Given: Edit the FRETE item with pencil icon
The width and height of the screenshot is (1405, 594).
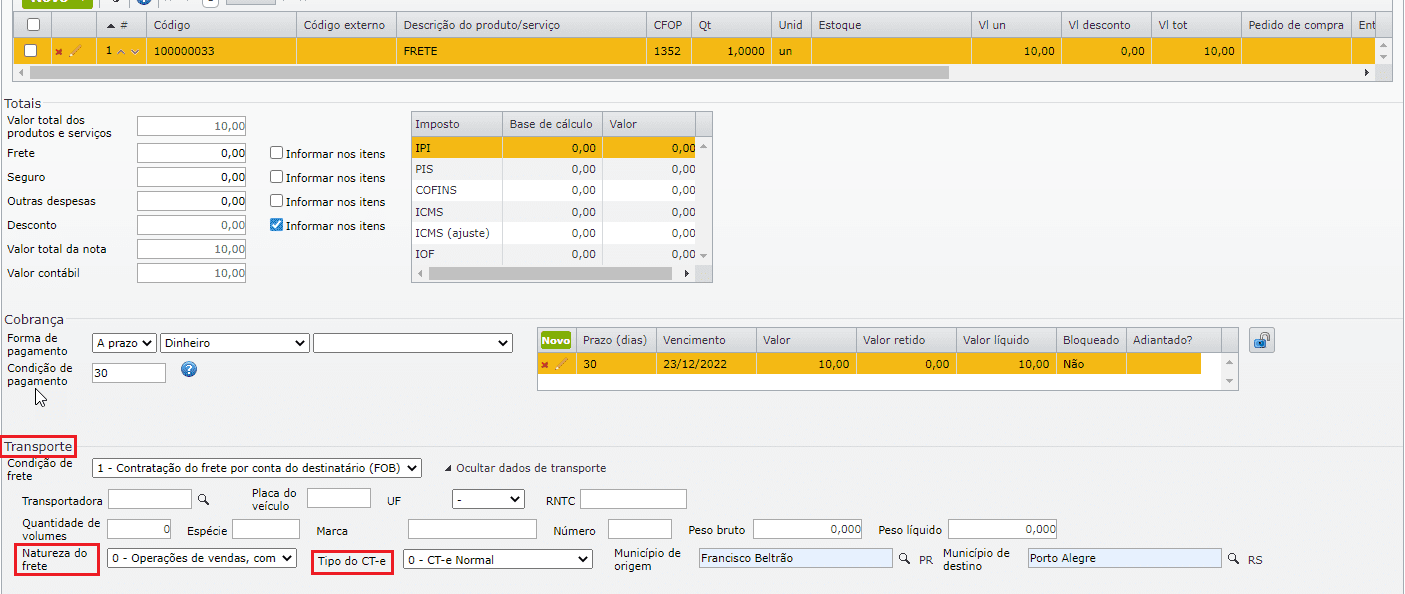Looking at the screenshot, I should (x=75, y=51).
